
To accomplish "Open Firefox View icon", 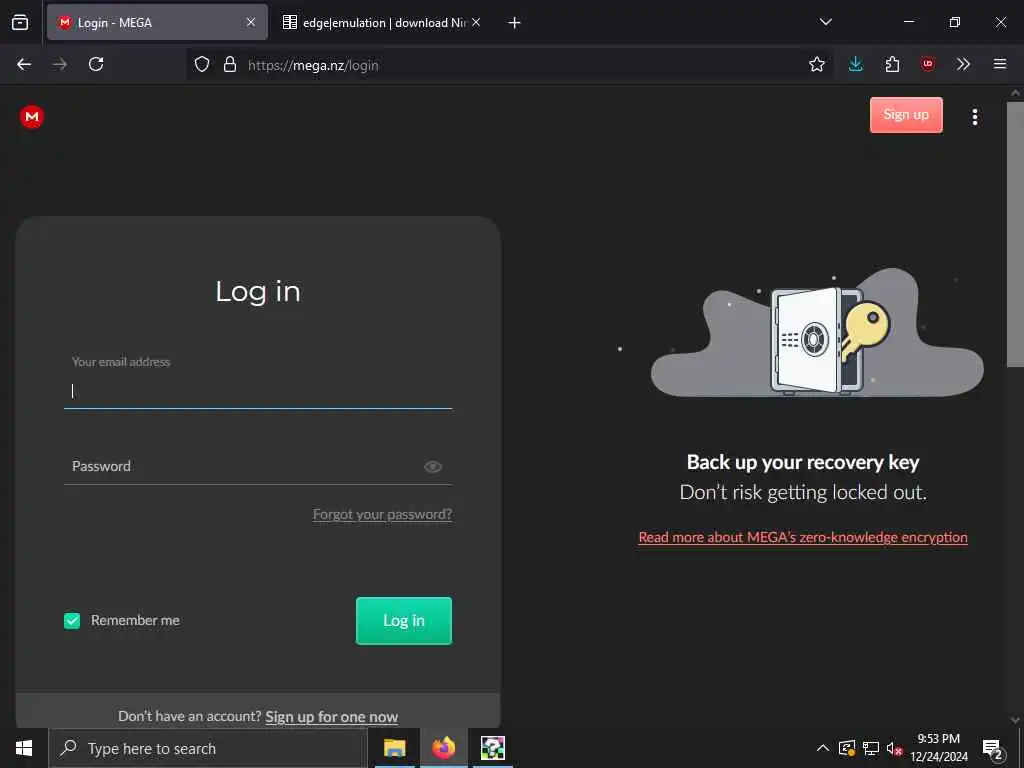I will pyautogui.click(x=20, y=22).
